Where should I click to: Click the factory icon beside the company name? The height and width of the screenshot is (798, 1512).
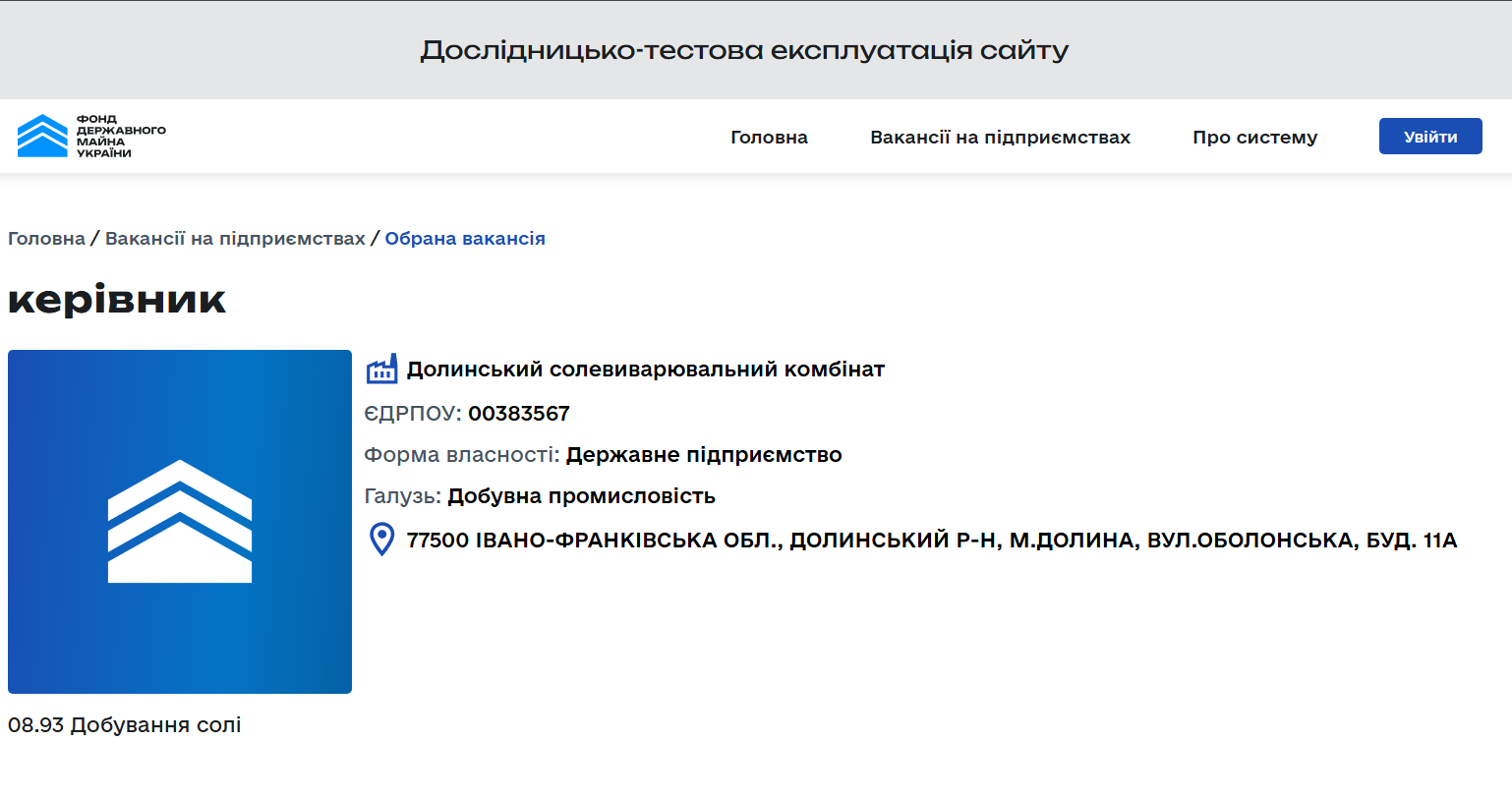tap(381, 370)
